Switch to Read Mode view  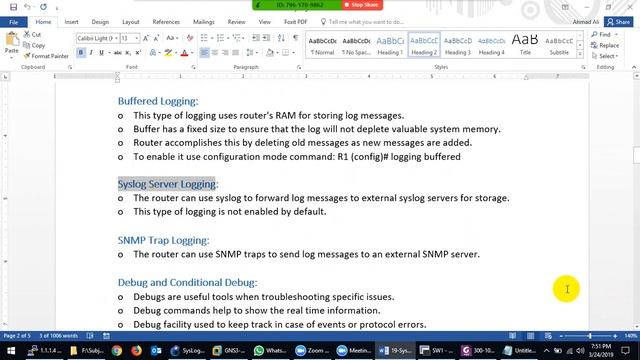(512, 336)
